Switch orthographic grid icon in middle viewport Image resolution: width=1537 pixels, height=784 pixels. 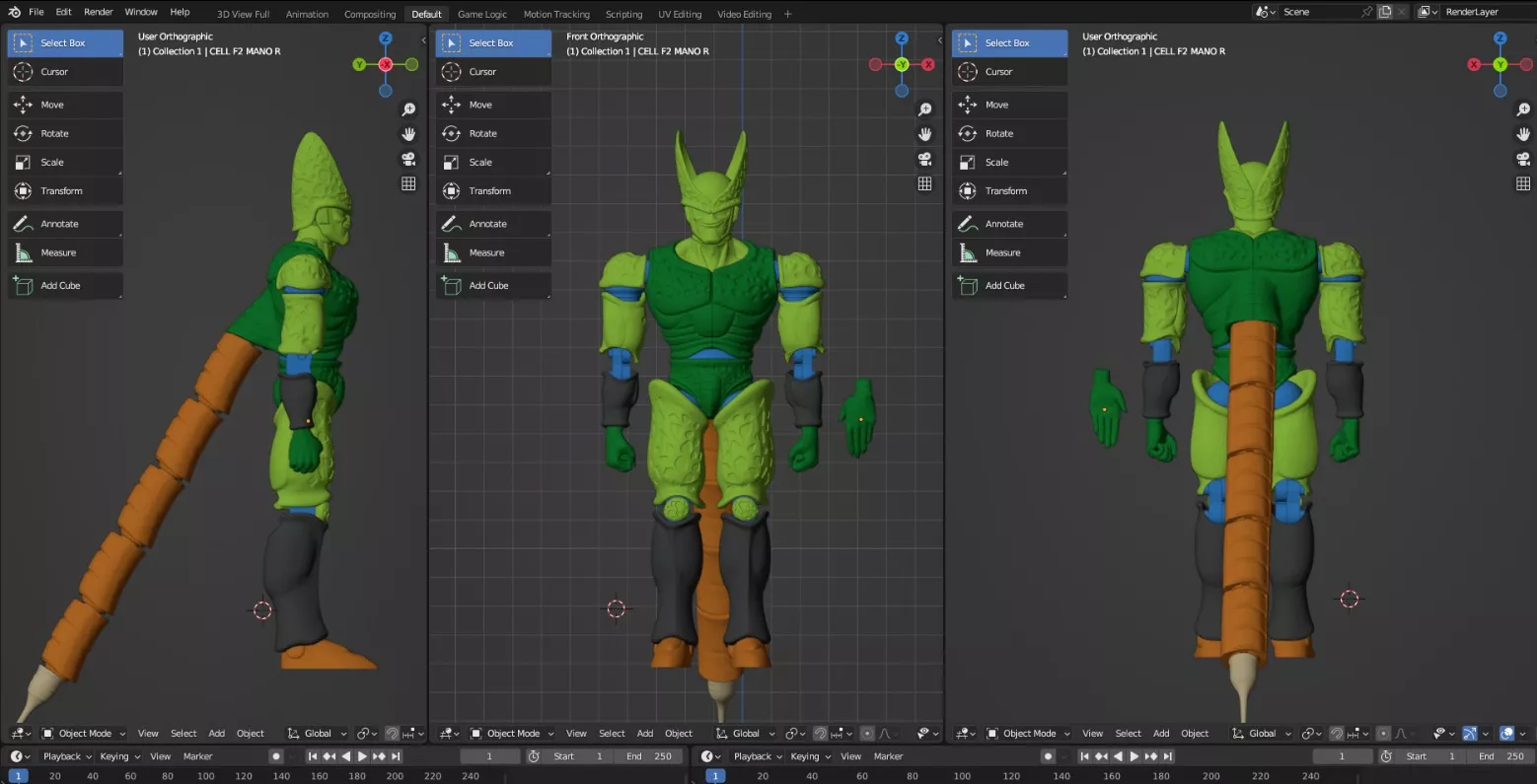[924, 183]
